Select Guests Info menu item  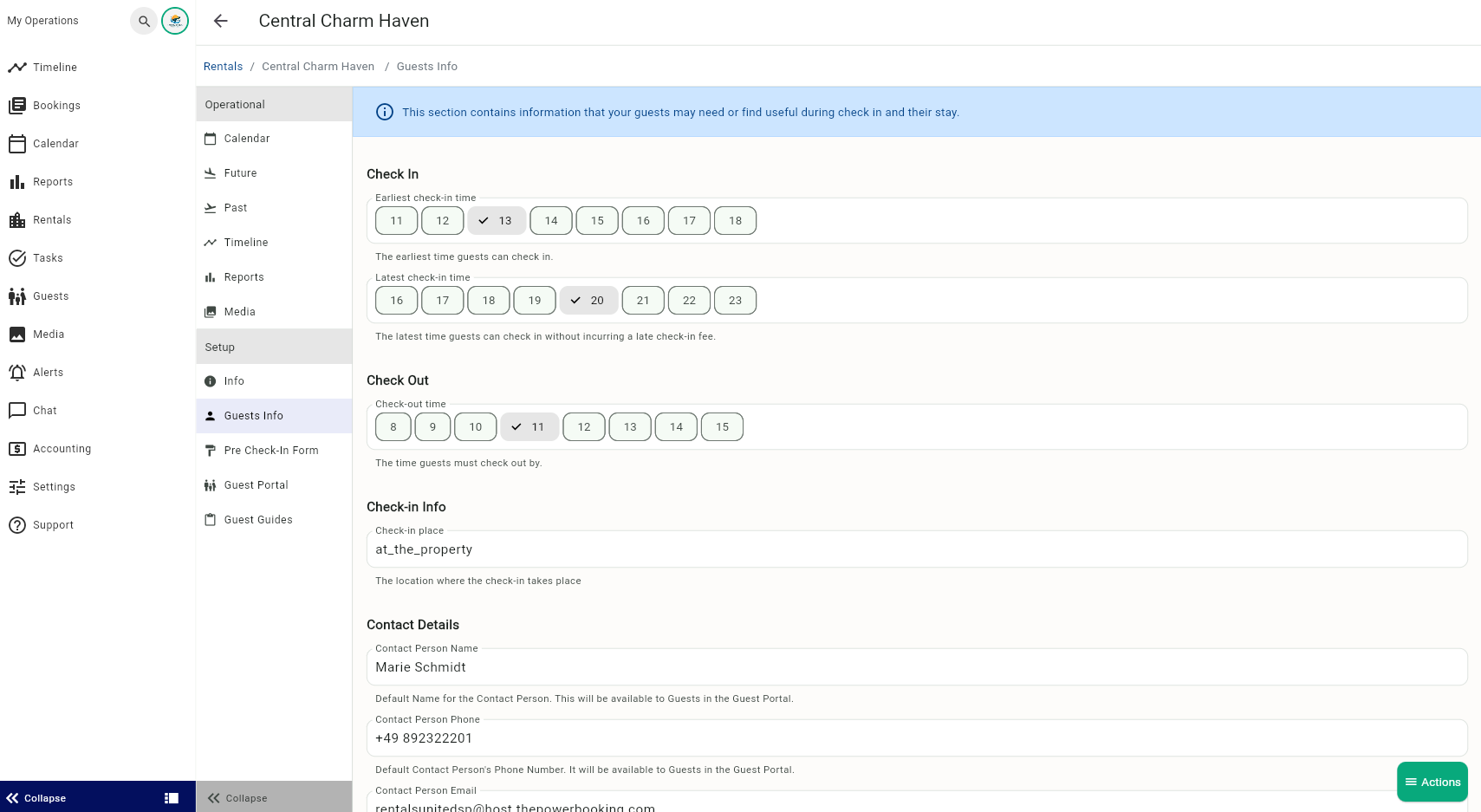click(x=274, y=416)
